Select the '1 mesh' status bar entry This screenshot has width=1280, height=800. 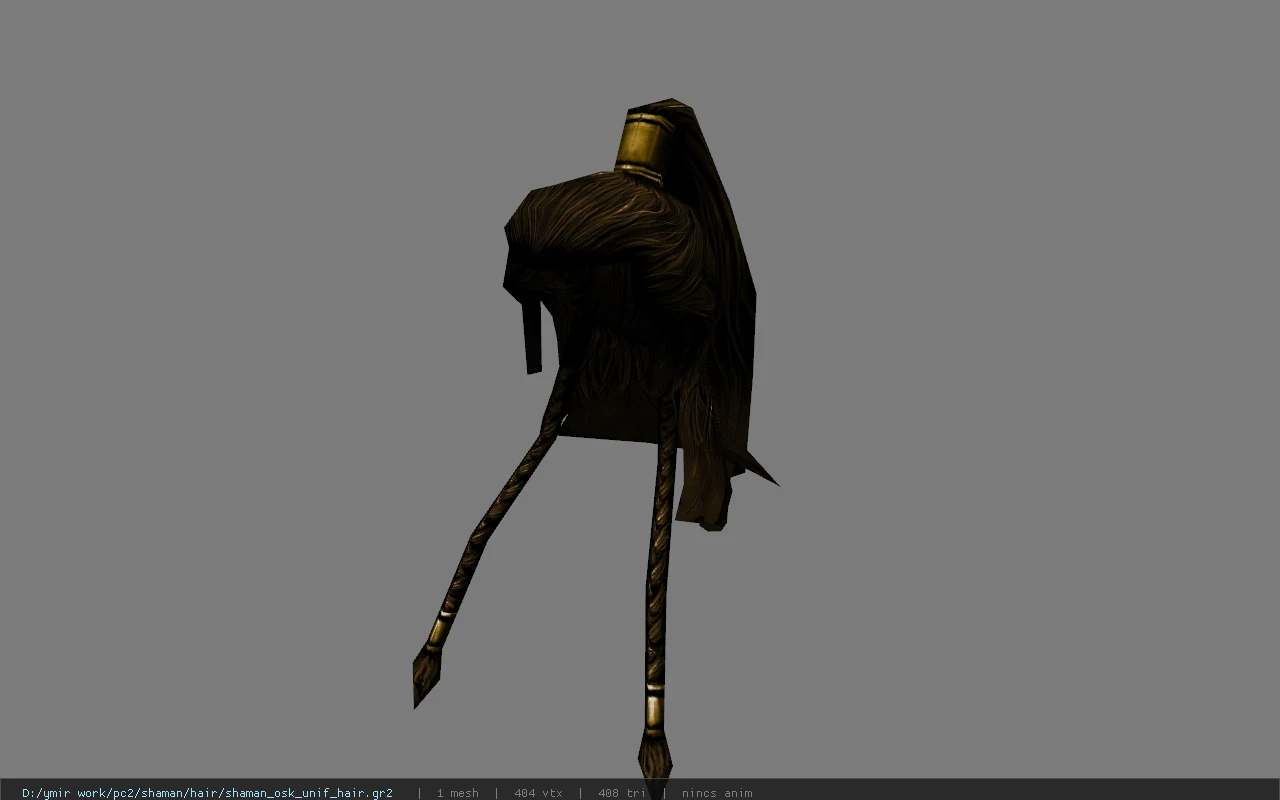pos(457,792)
